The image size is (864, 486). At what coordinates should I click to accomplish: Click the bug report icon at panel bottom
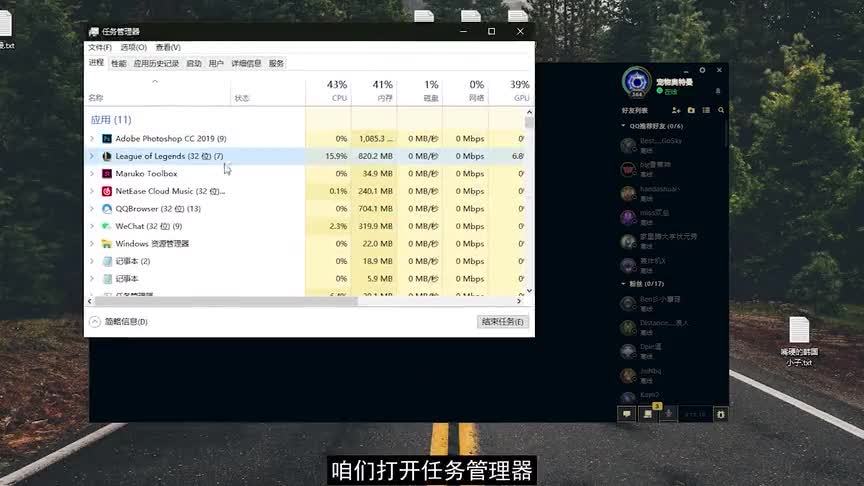pyautogui.click(x=720, y=414)
